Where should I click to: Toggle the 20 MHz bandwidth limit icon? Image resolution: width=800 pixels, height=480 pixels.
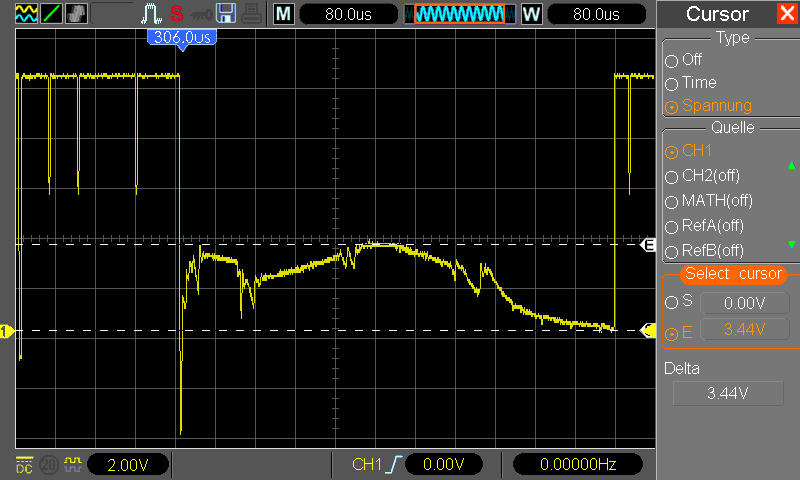tap(49, 465)
